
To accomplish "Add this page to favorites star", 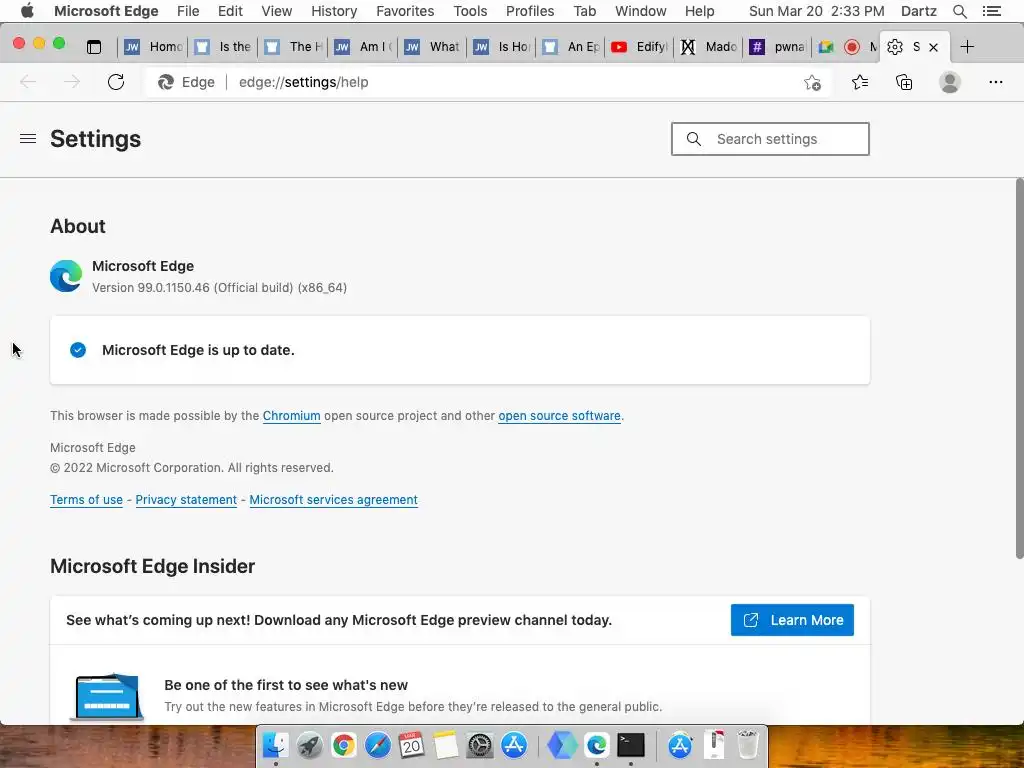I will (812, 82).
